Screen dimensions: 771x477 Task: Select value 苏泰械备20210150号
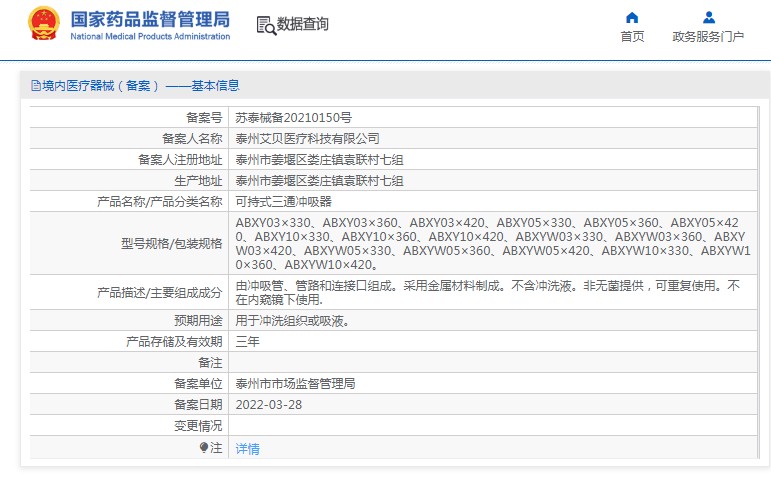pyautogui.click(x=294, y=118)
